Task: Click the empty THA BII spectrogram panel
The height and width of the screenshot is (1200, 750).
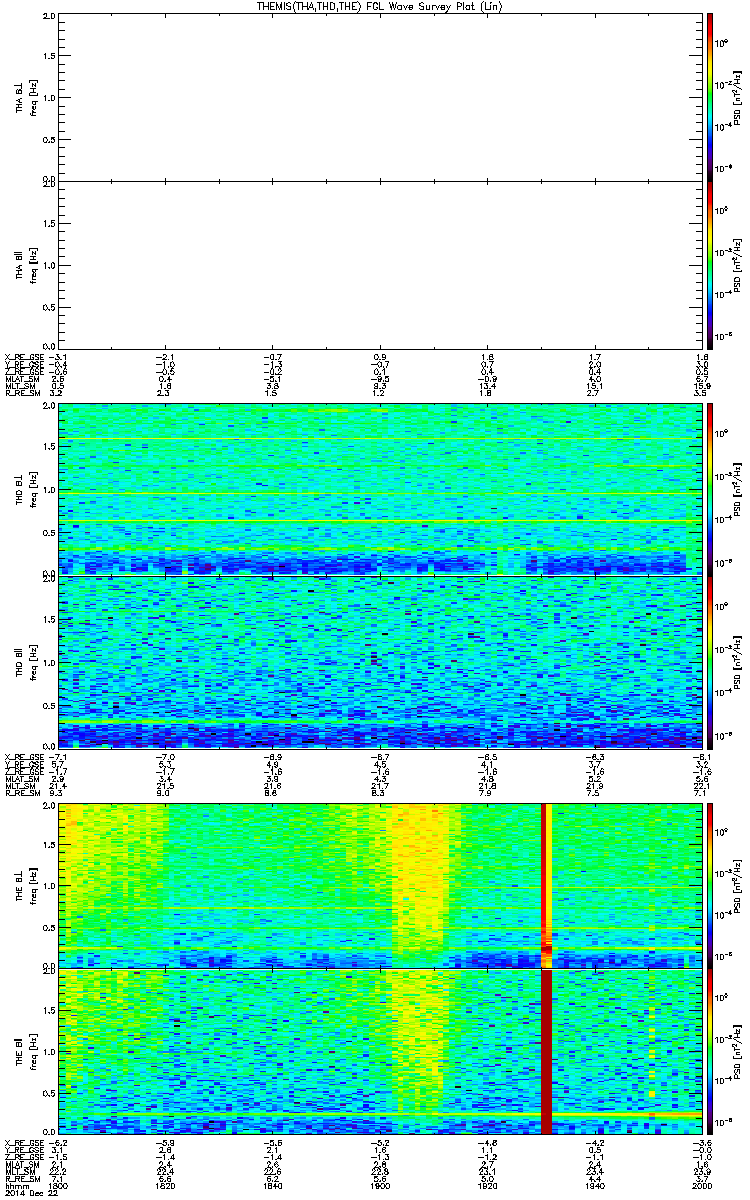Action: coord(380,264)
